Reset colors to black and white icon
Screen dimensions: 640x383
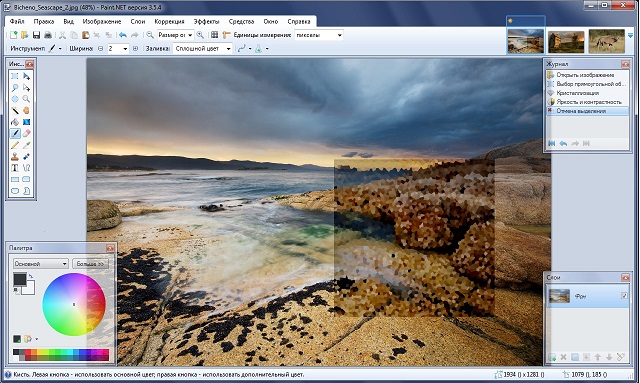tap(16, 291)
